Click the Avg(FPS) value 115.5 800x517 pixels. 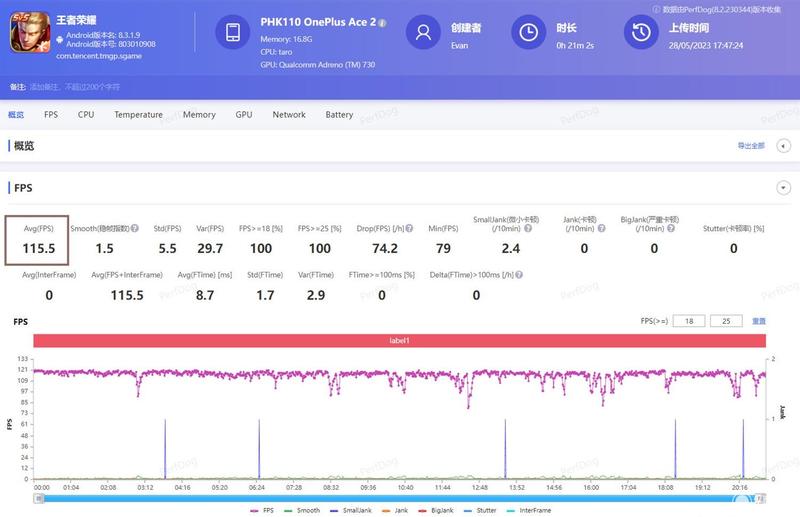pos(39,249)
